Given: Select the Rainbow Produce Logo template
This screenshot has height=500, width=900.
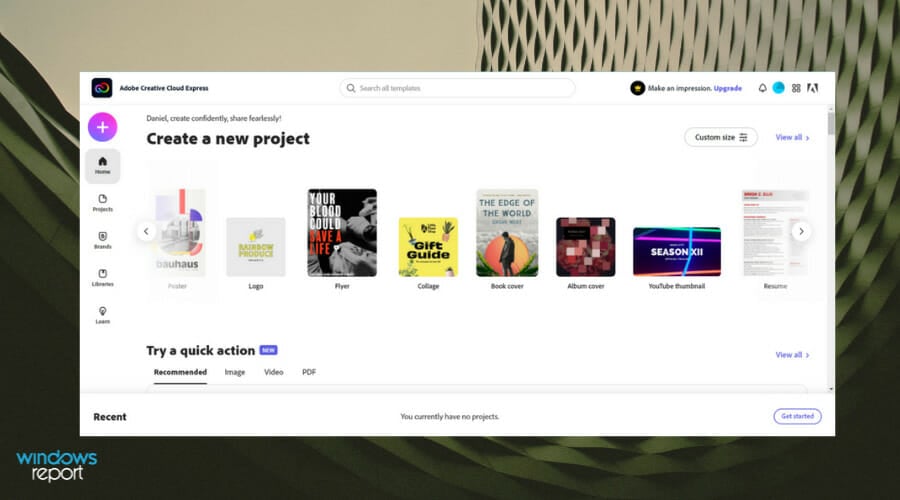Looking at the screenshot, I should click(x=255, y=247).
